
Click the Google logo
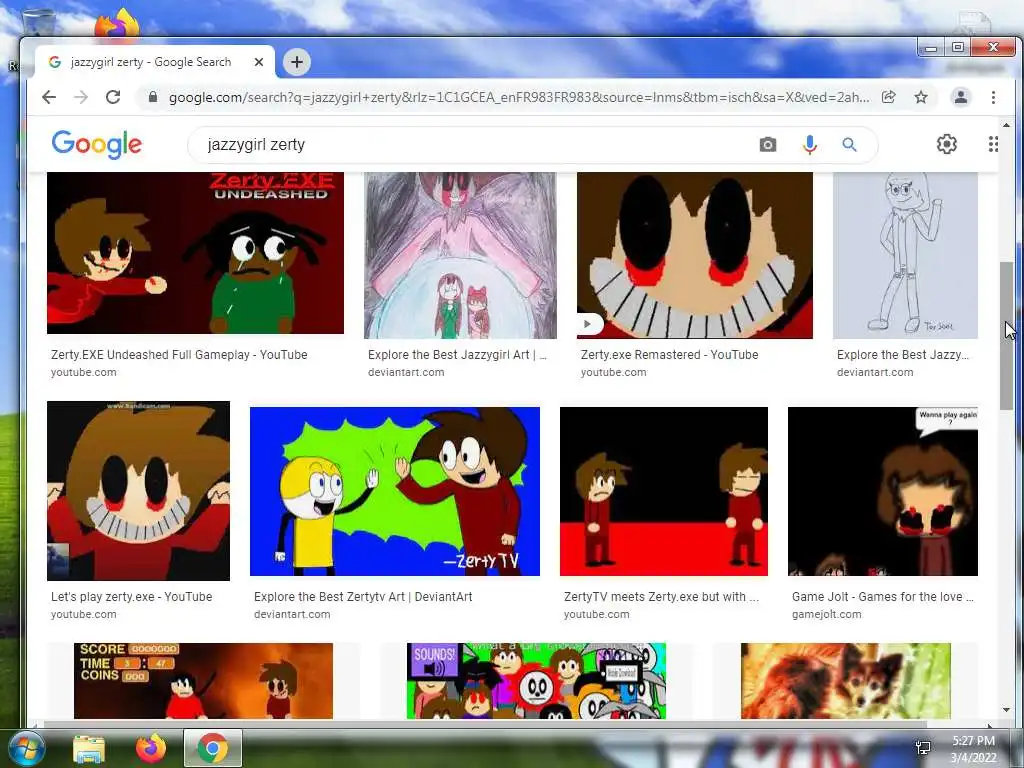[97, 144]
